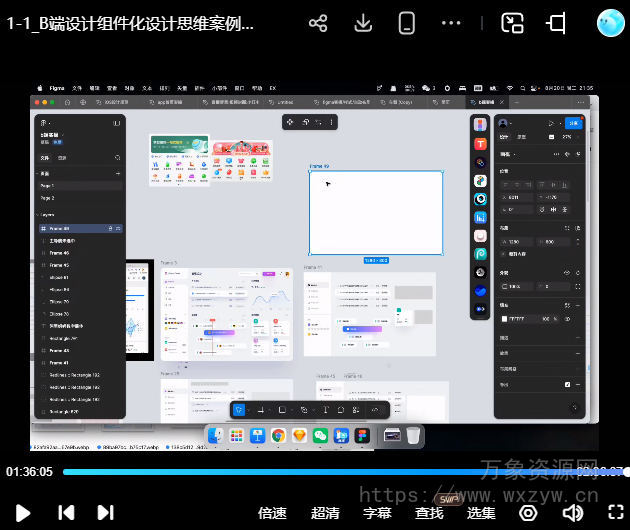Skip to the next video
This screenshot has height=530, width=630.
click(x=105, y=513)
